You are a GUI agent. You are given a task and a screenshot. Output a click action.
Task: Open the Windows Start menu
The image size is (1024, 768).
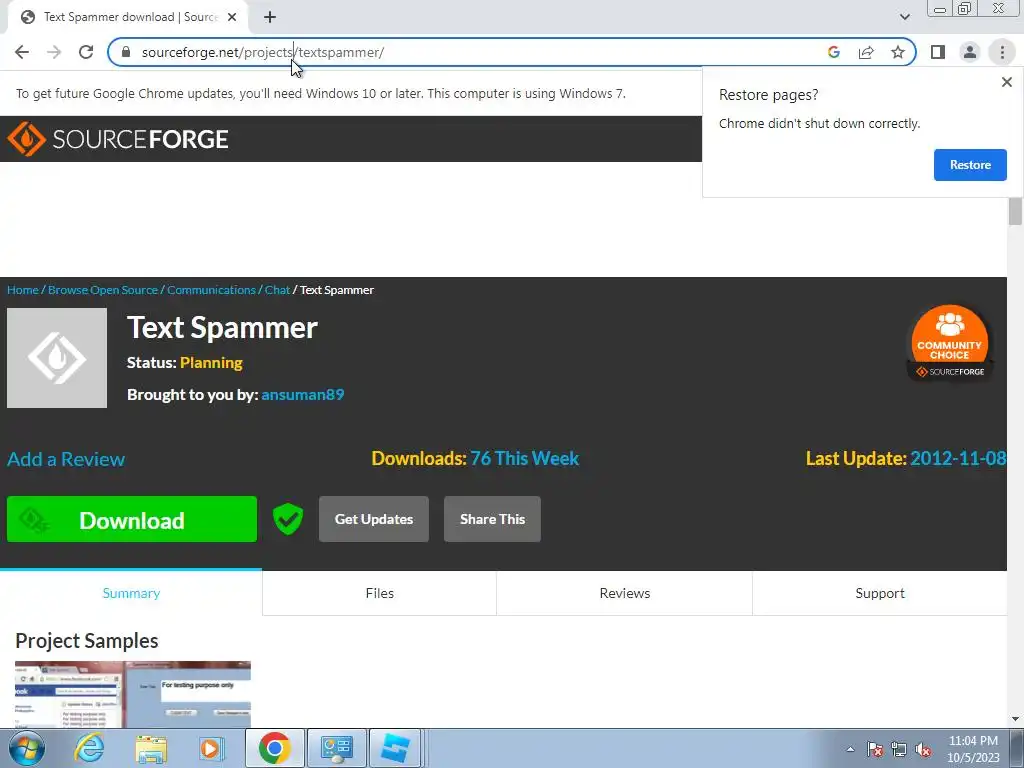click(x=27, y=748)
